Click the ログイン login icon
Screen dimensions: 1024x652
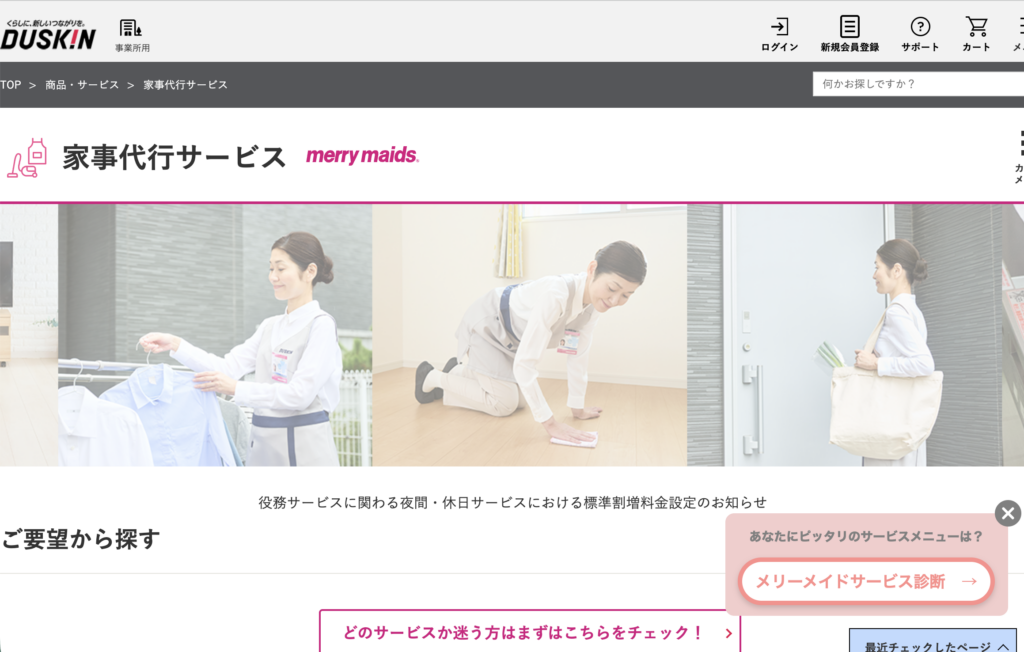(x=779, y=34)
